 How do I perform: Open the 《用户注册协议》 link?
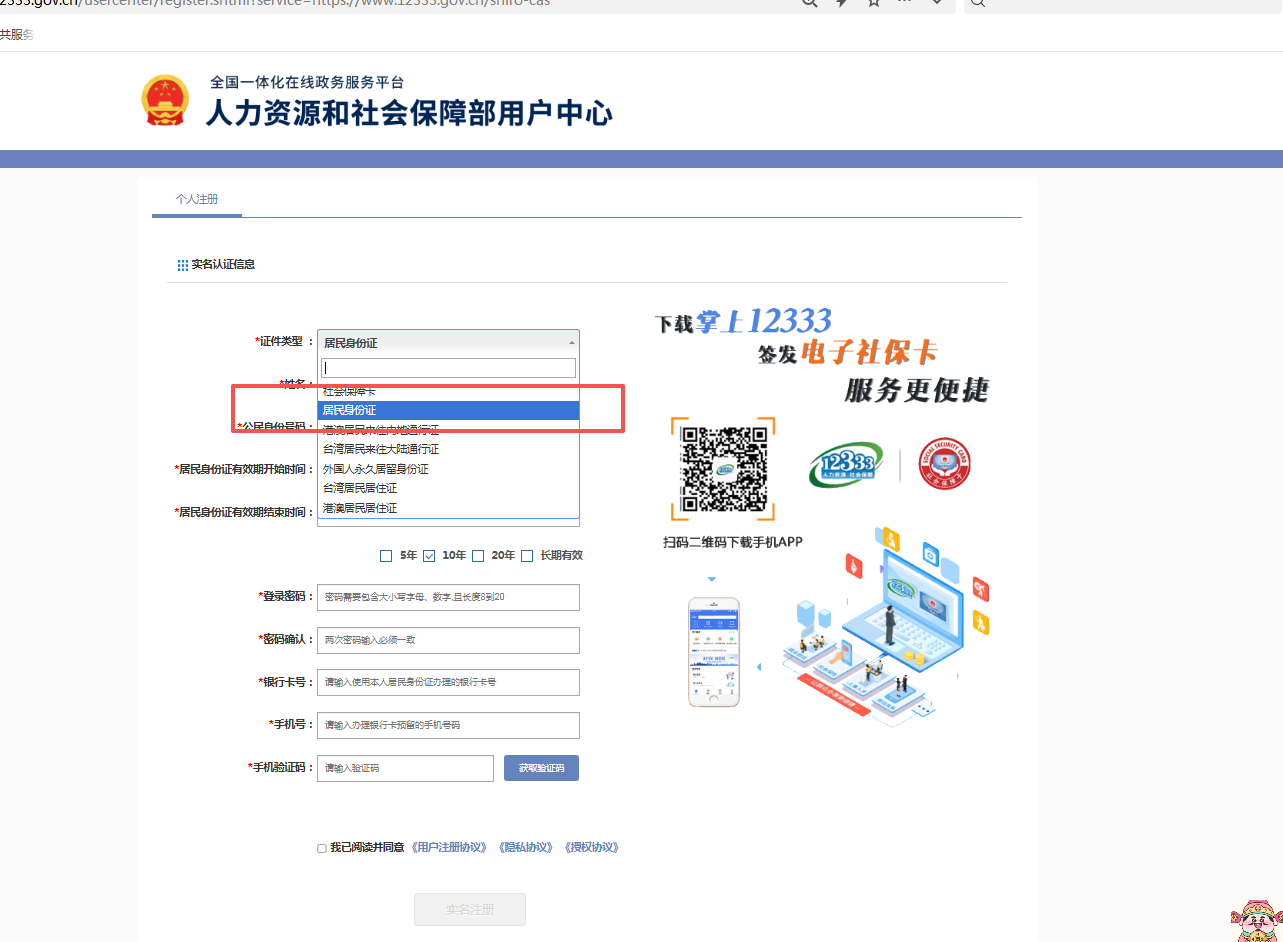click(449, 848)
